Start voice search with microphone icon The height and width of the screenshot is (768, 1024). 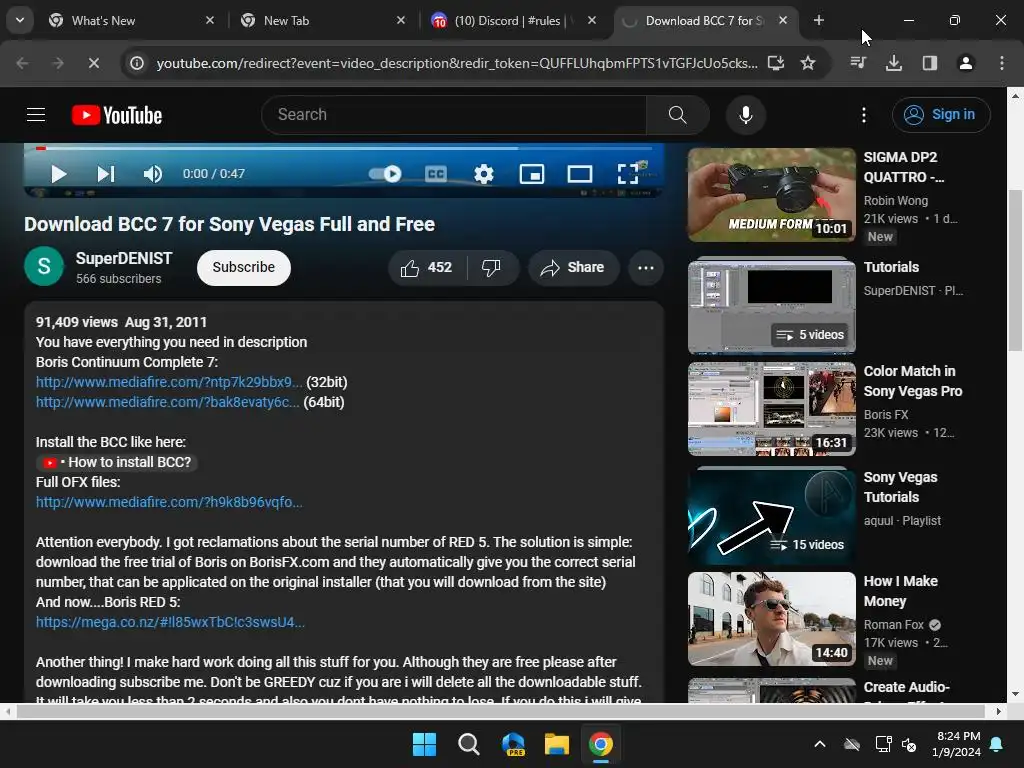[745, 115]
